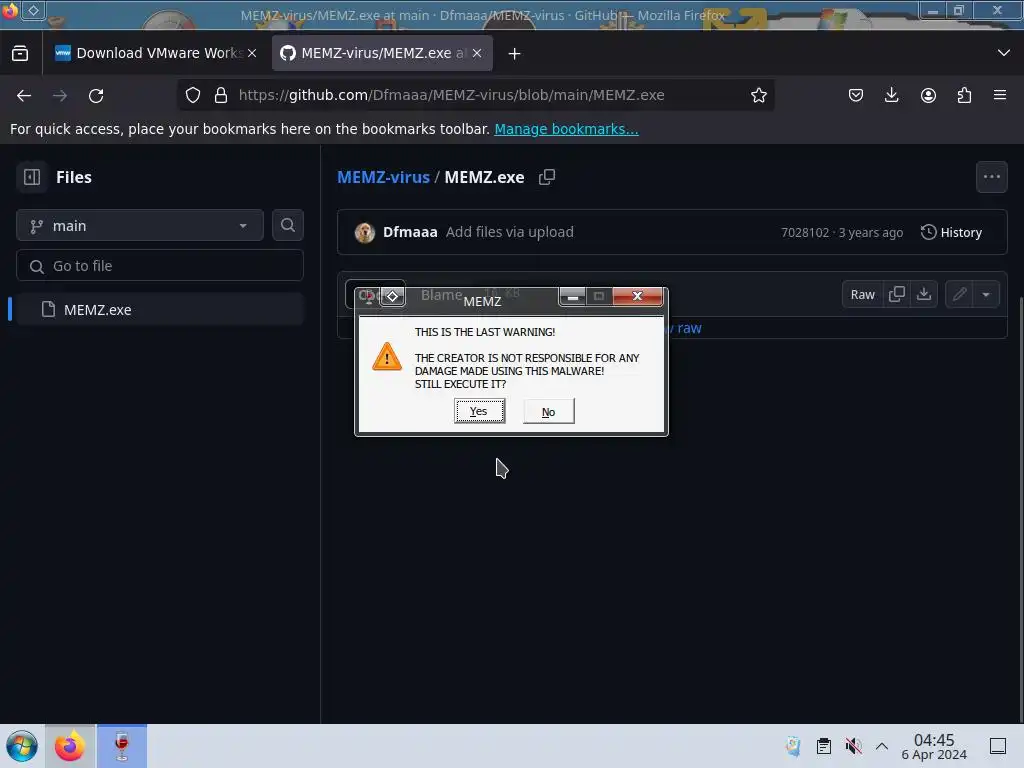The width and height of the screenshot is (1024, 768).
Task: Open the Raw file view
Action: click(x=863, y=295)
